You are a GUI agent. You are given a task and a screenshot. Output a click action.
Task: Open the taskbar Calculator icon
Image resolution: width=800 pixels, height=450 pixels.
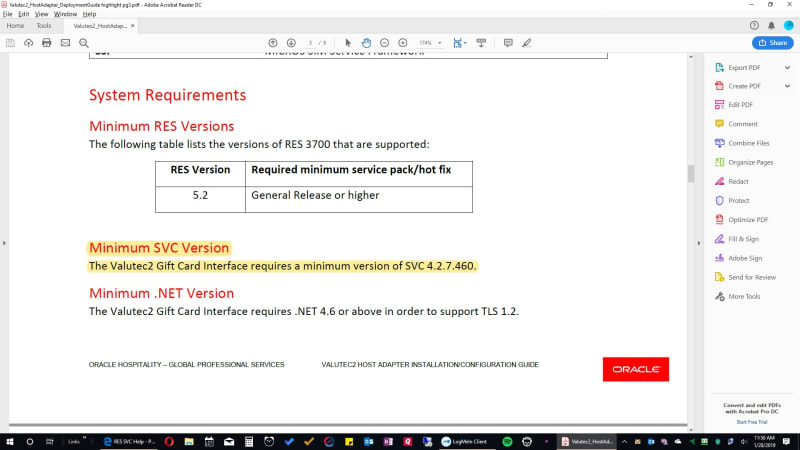tap(249, 442)
